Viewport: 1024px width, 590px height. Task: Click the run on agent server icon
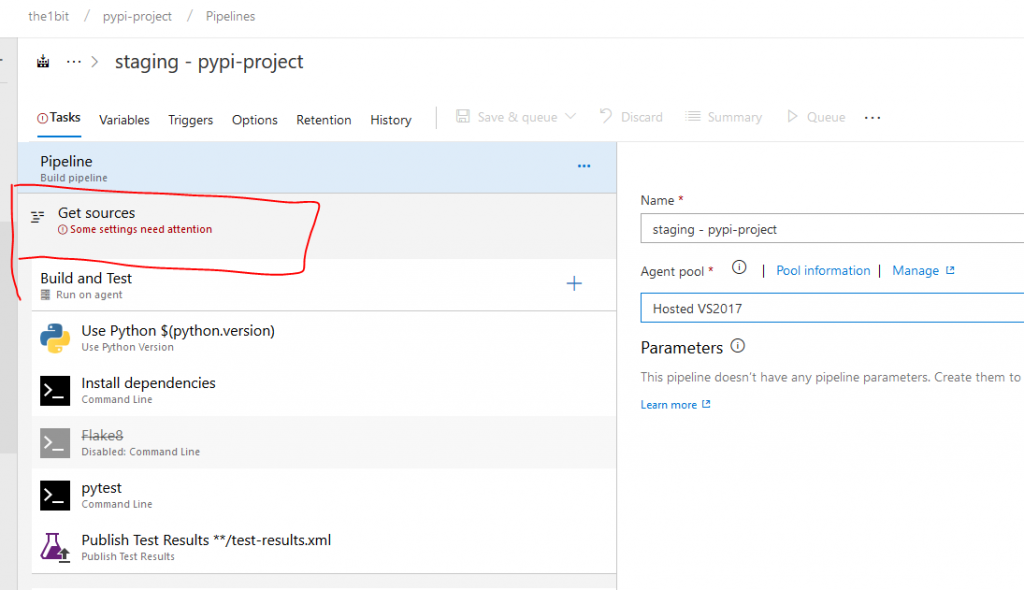(x=45, y=295)
